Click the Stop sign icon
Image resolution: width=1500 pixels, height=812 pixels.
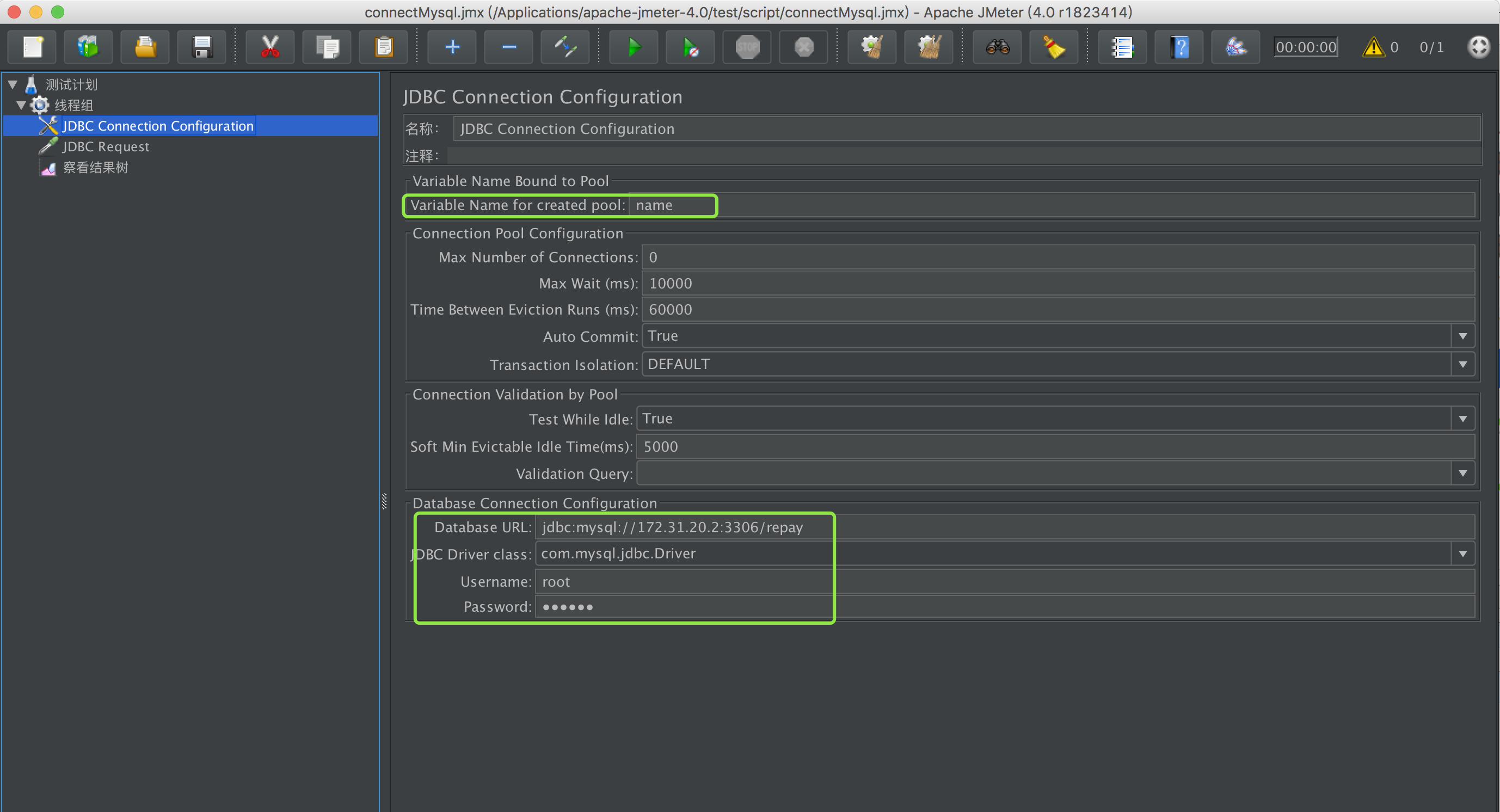pyautogui.click(x=747, y=47)
